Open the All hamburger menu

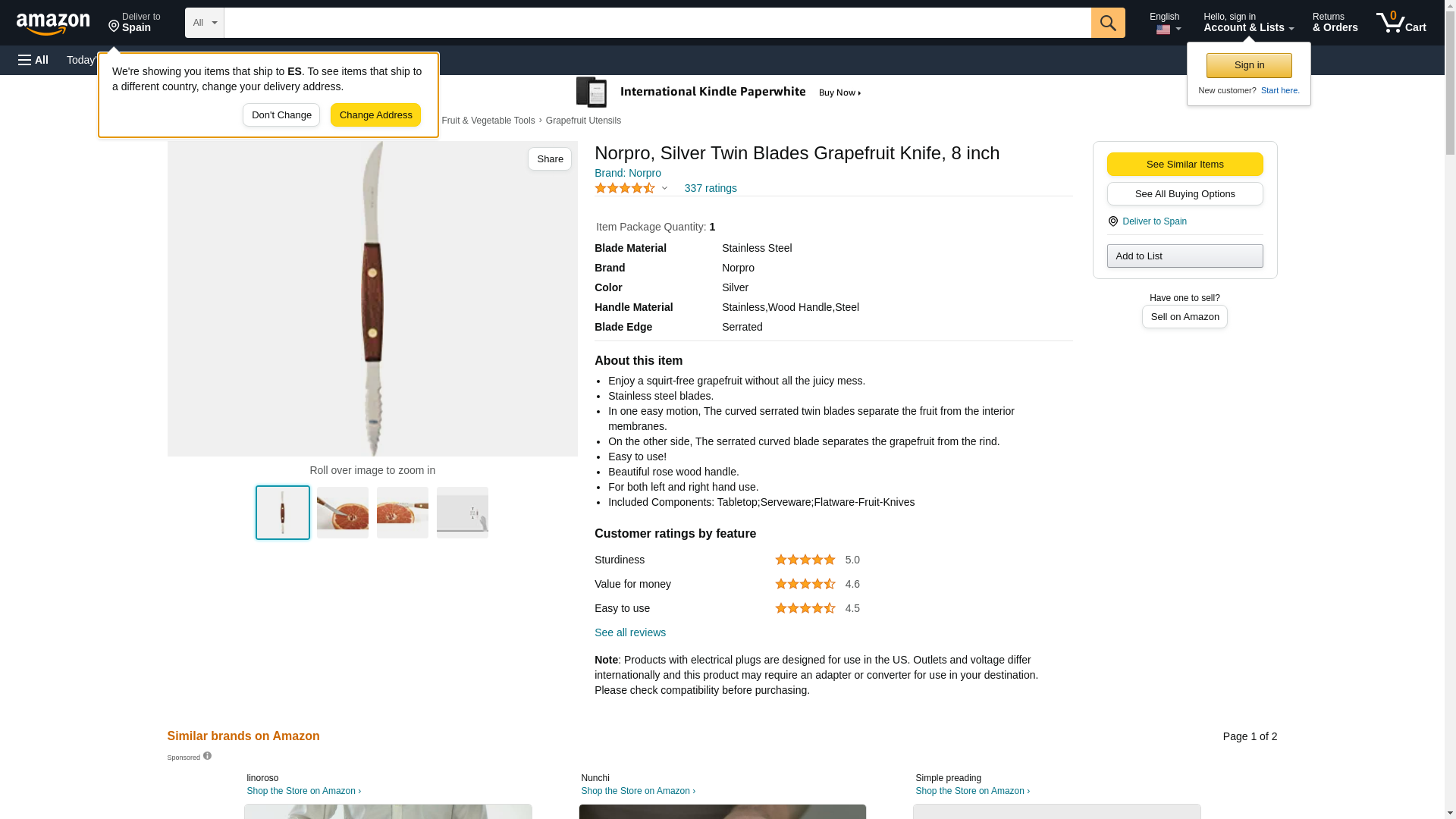[x=33, y=60]
